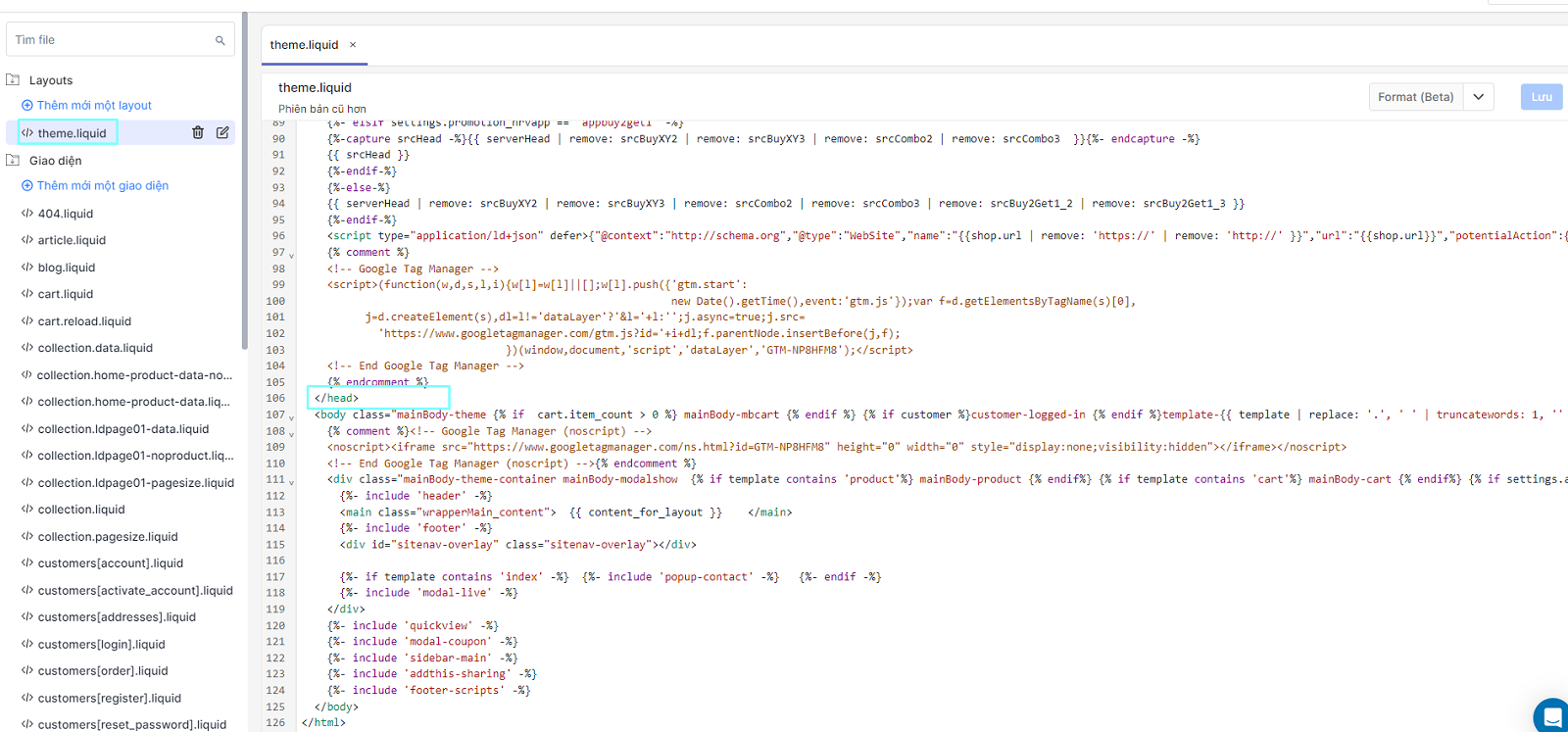Image resolution: width=1568 pixels, height=732 pixels.
Task: Open the Phiên bản cũ hơn link
Action: tap(321, 109)
